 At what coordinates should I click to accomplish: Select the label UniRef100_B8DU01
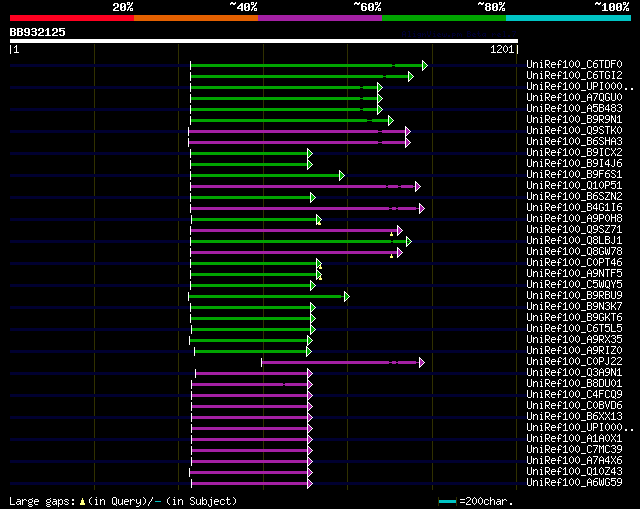(574, 384)
